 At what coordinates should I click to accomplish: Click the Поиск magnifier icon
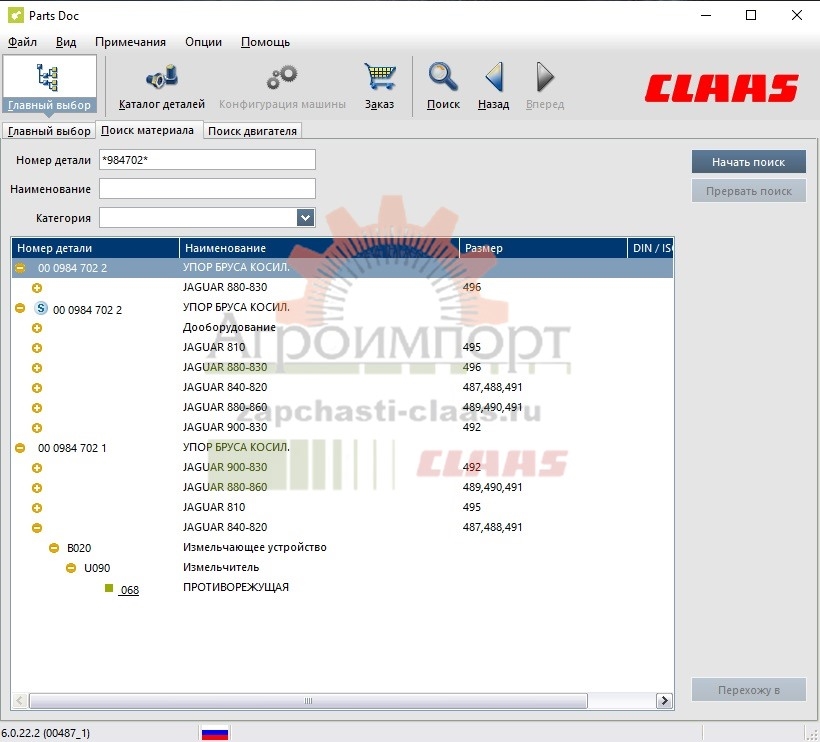click(x=443, y=77)
